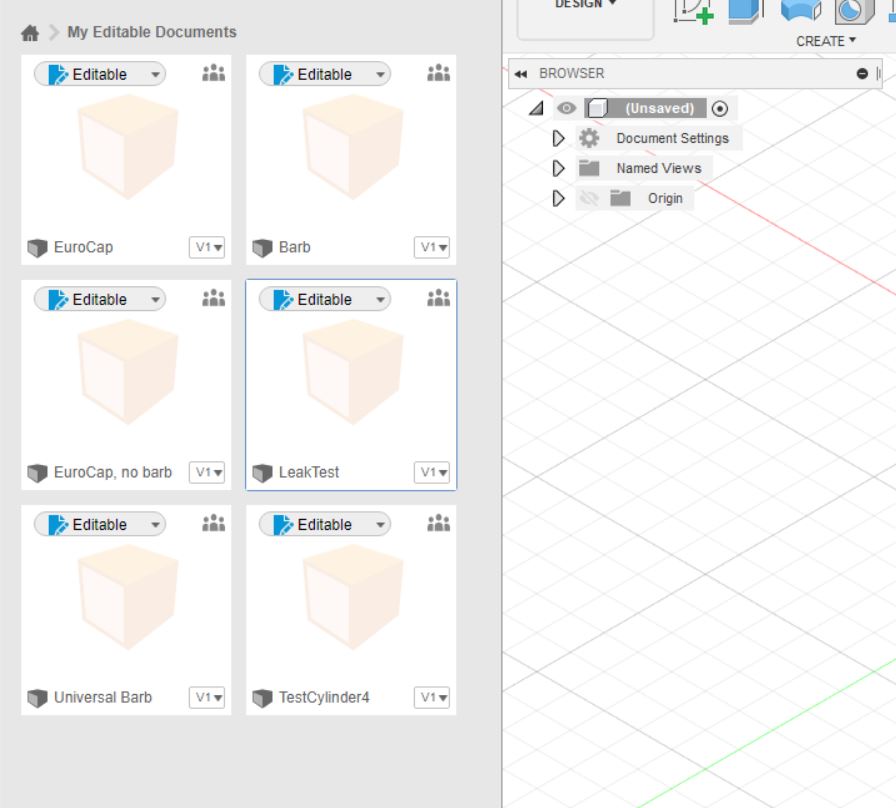Click the people sharing icon on LeakTest card
896x808 pixels.
click(x=439, y=298)
